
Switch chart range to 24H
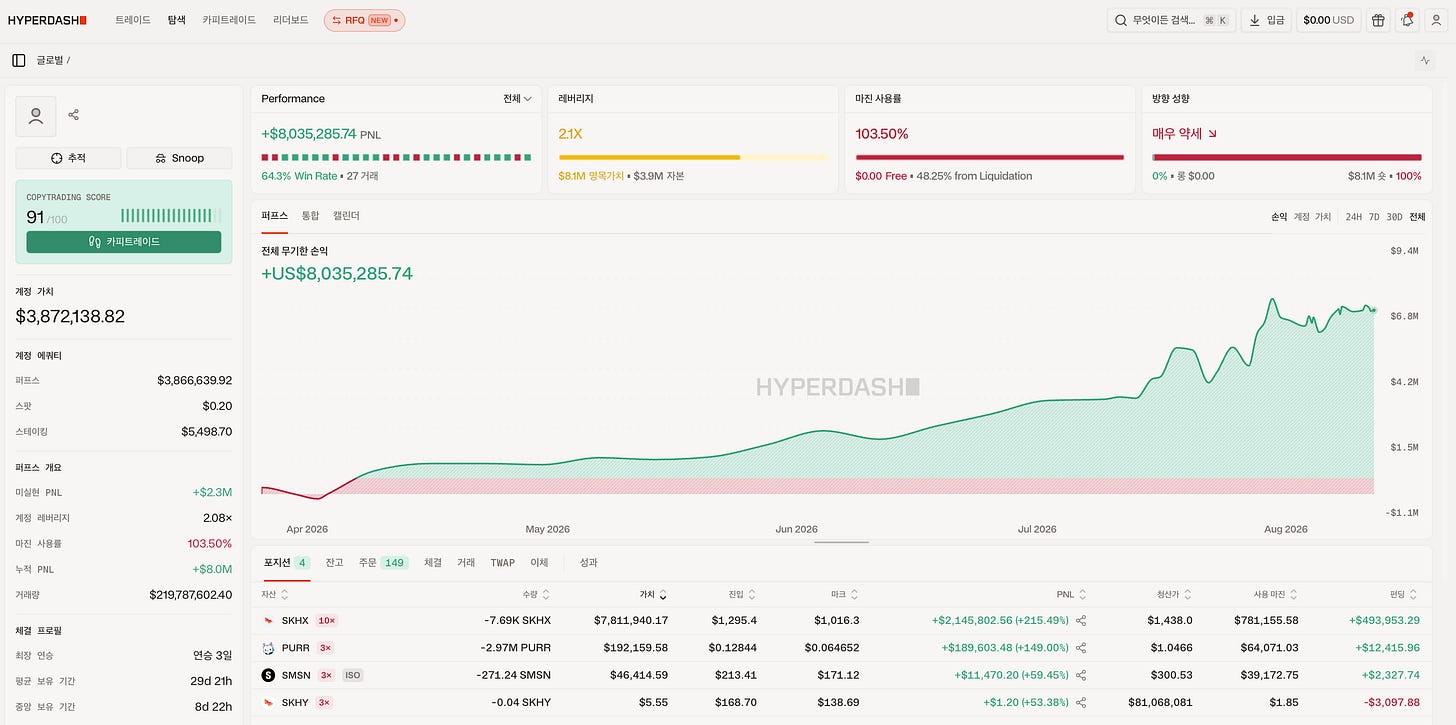pyautogui.click(x=1353, y=217)
